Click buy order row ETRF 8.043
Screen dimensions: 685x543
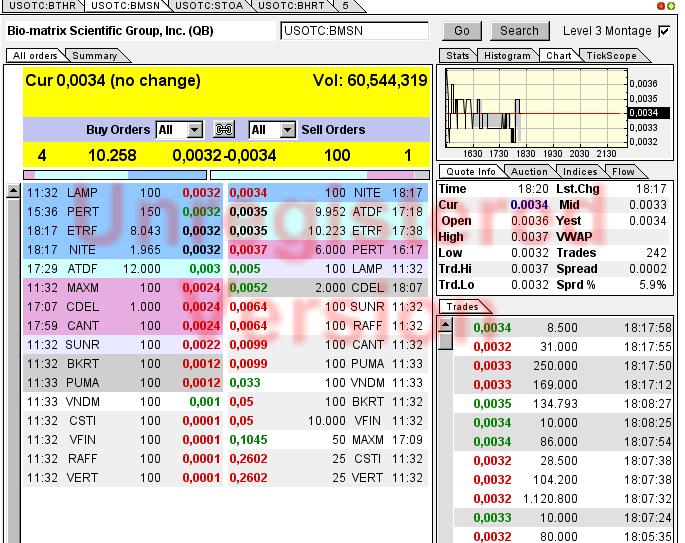pyautogui.click(x=123, y=231)
